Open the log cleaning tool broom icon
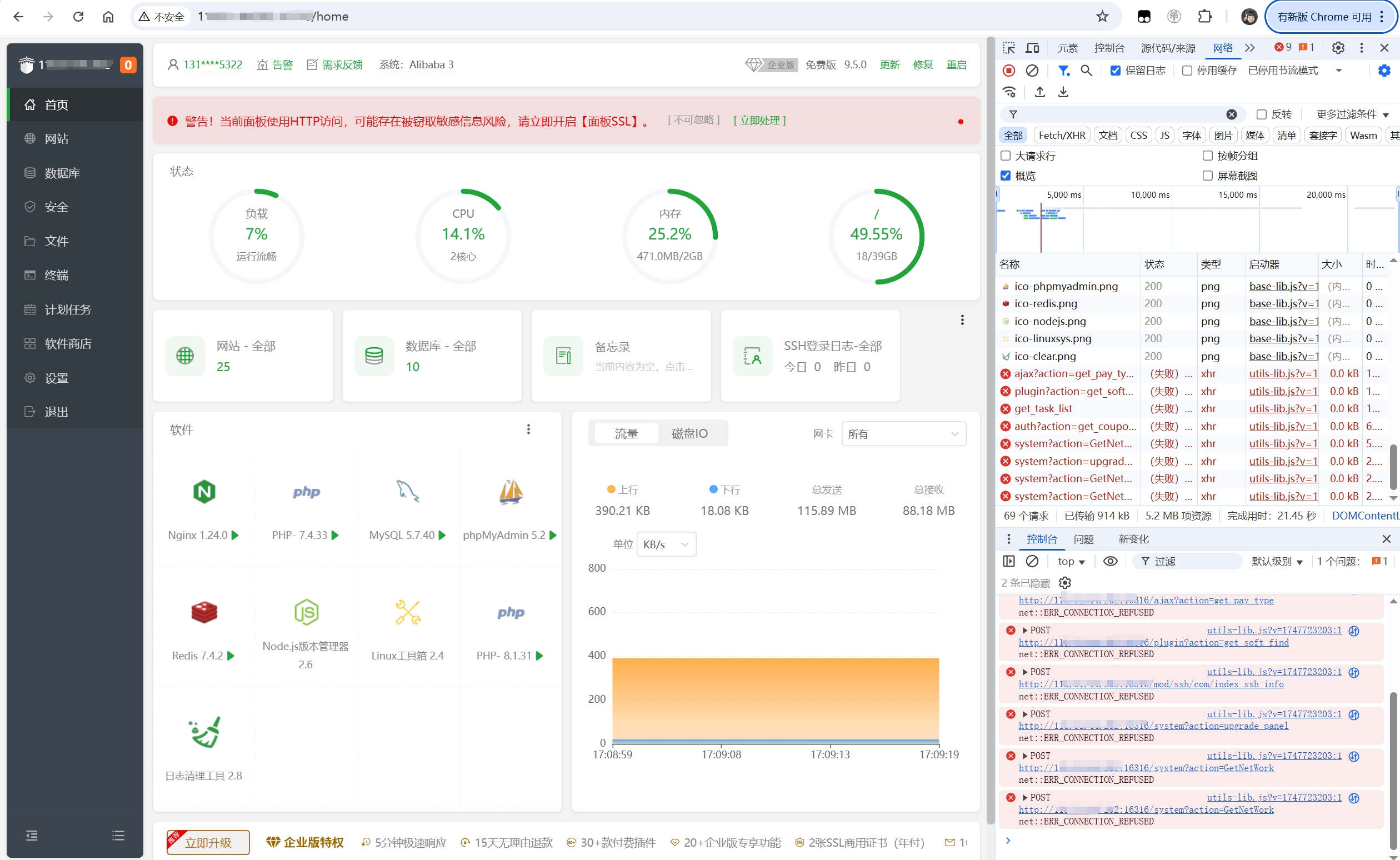The height and width of the screenshot is (860, 1400). [204, 732]
